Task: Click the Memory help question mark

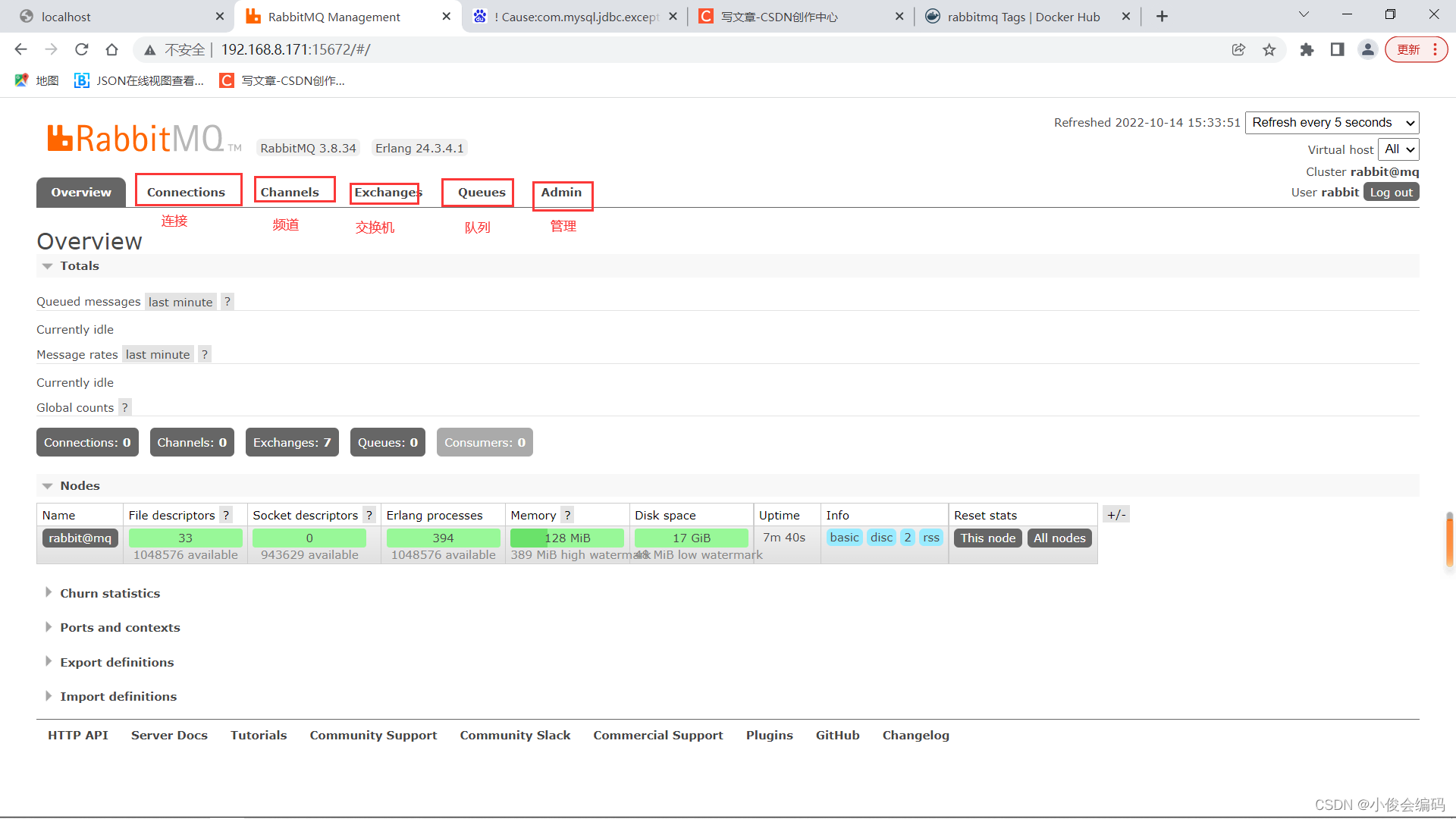Action: point(567,515)
